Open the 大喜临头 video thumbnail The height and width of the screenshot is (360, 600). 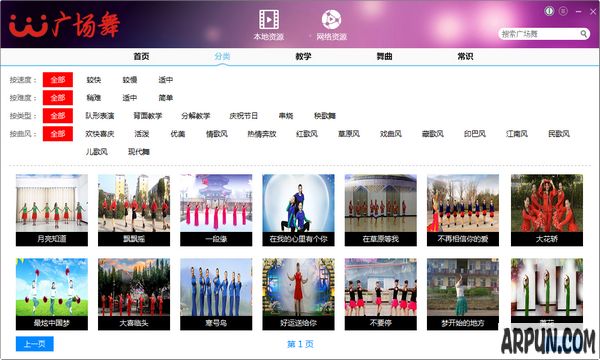[134, 294]
